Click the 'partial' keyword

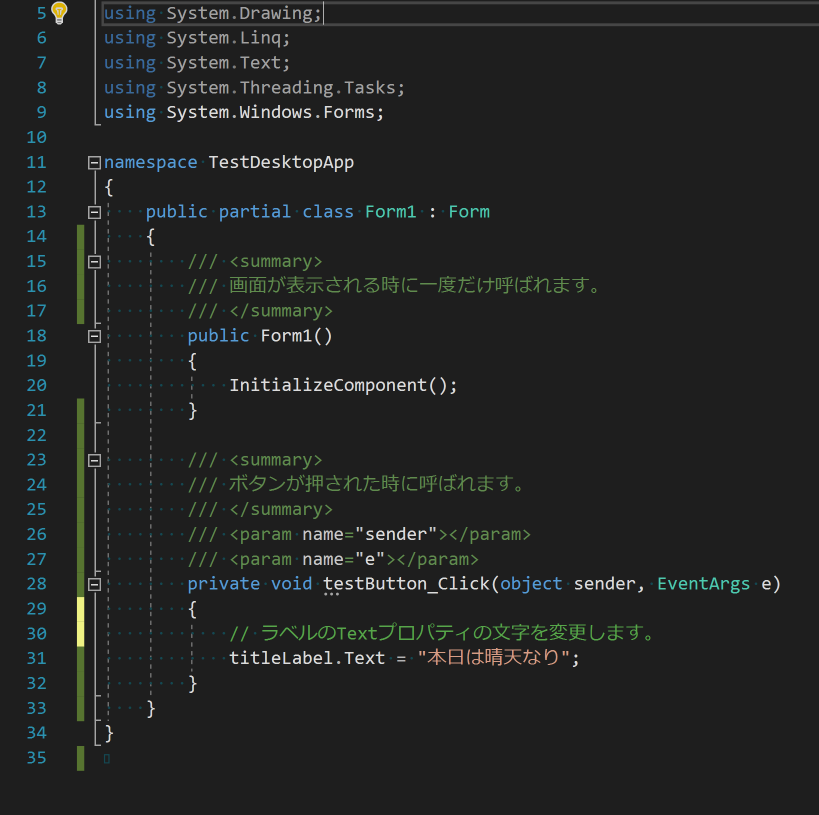pyautogui.click(x=254, y=212)
